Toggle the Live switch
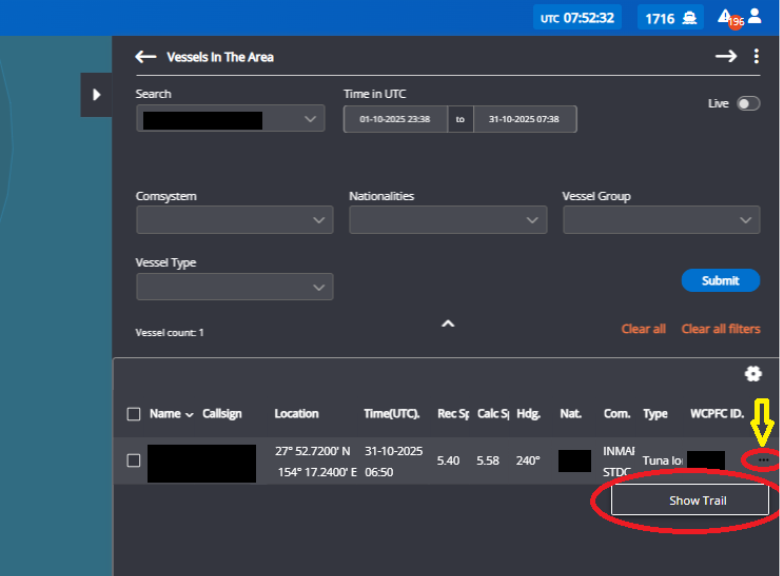The width and height of the screenshot is (780, 576). tap(748, 103)
